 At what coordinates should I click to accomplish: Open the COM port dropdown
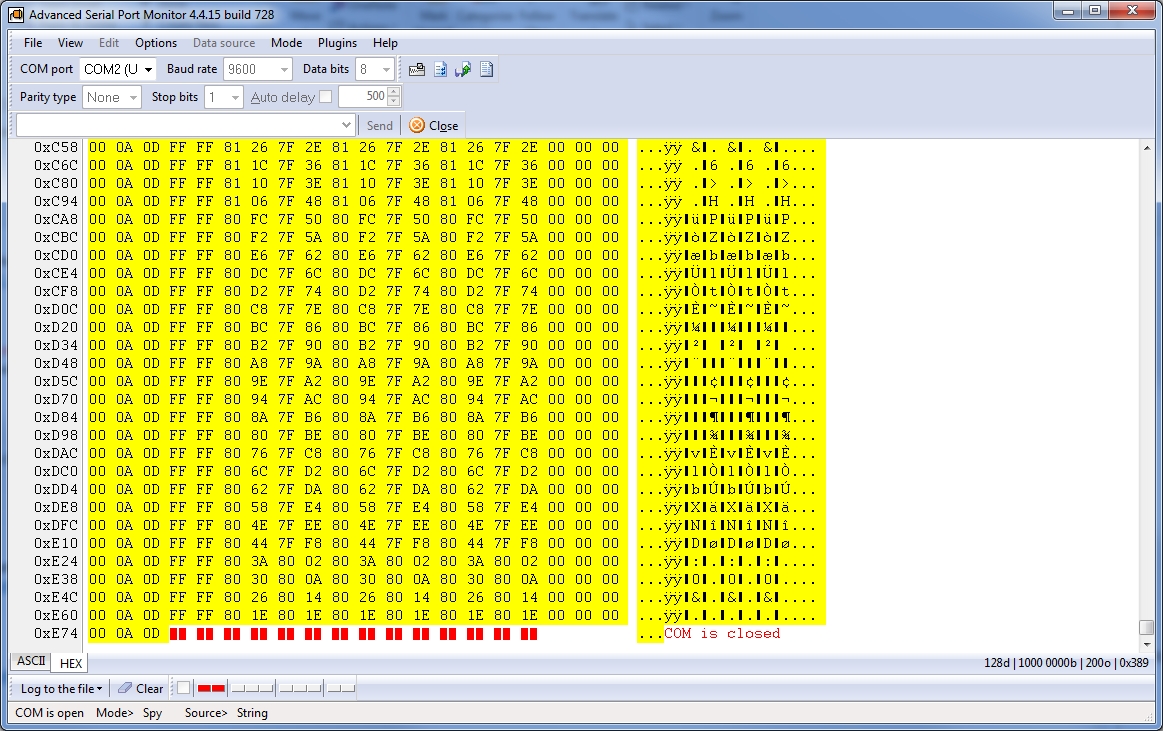coord(148,69)
